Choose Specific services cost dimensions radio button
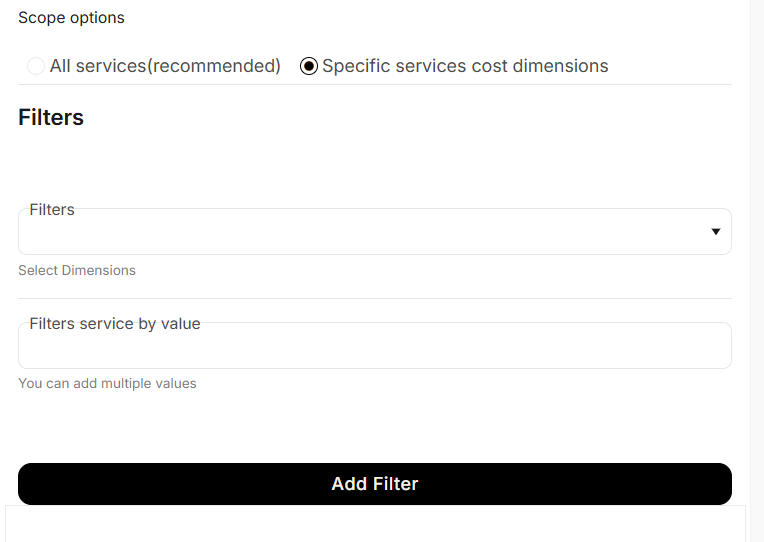 pos(309,66)
